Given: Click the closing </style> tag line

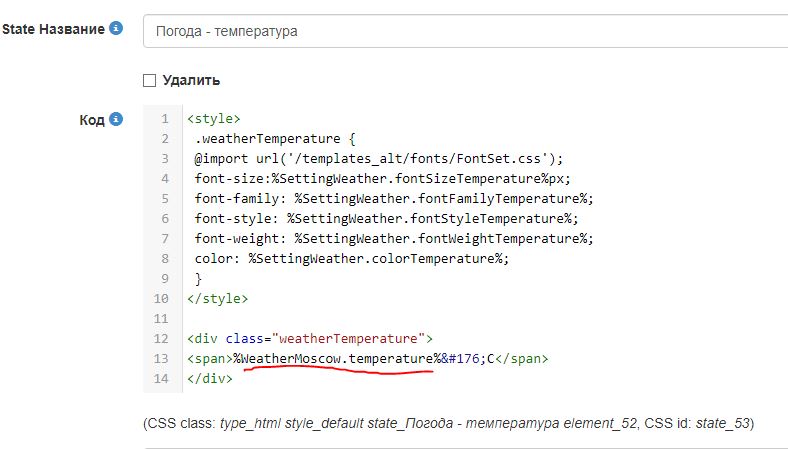Looking at the screenshot, I should 217,298.
